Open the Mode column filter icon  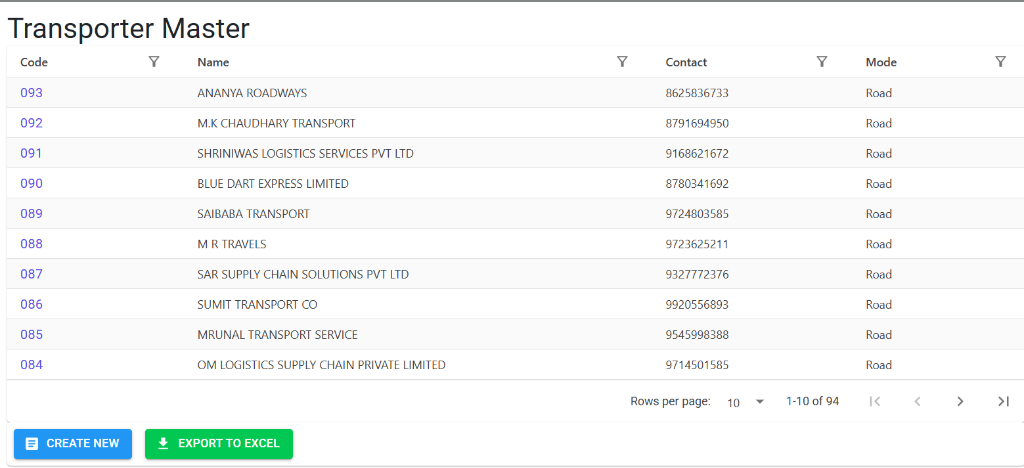1000,62
